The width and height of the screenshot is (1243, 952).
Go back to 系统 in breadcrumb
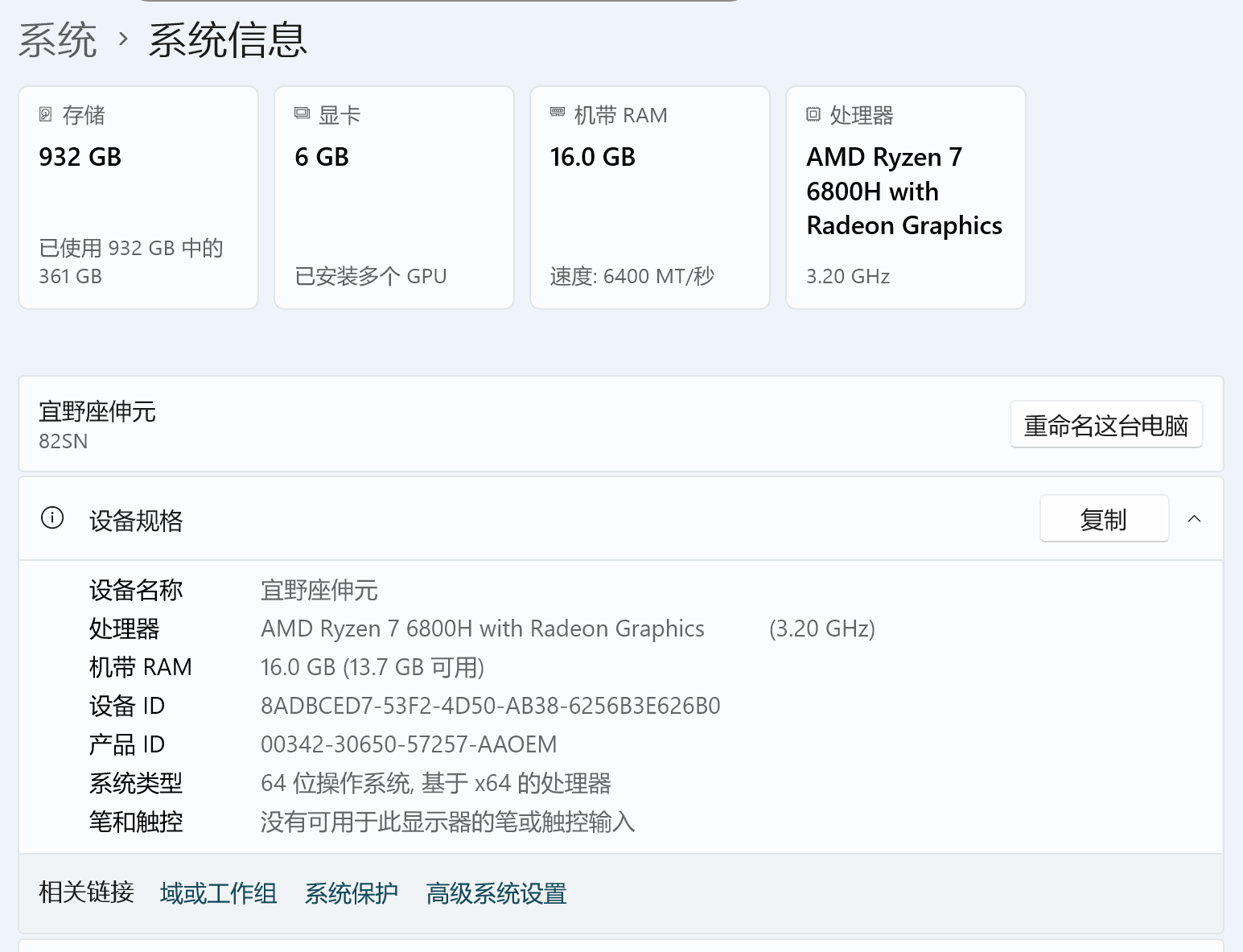[x=58, y=39]
